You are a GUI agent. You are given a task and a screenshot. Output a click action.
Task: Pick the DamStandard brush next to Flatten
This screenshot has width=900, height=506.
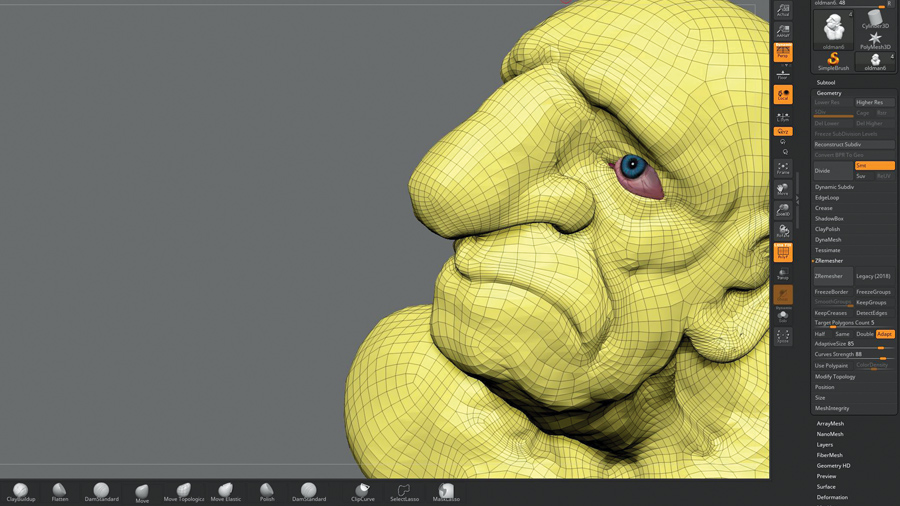tap(102, 492)
